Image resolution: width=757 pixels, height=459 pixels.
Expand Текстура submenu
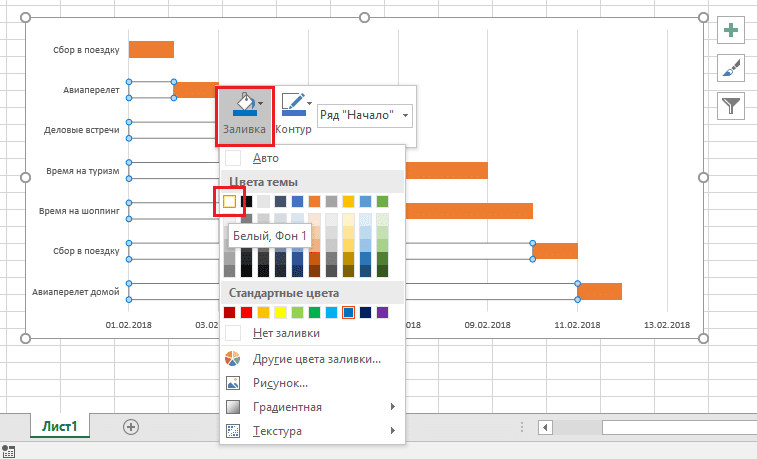[312, 431]
